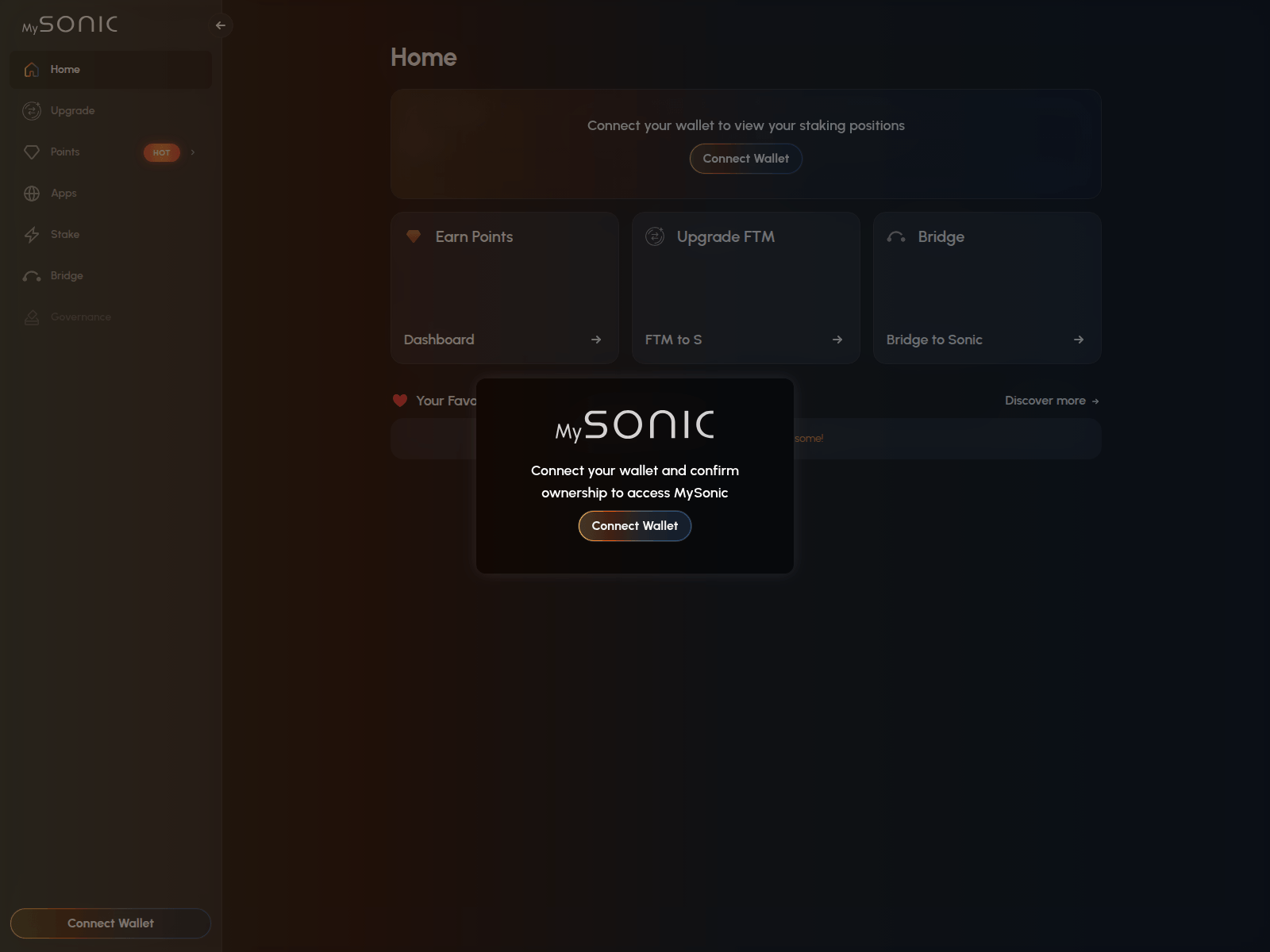
Task: Click the Governance icon
Action: pos(32,317)
